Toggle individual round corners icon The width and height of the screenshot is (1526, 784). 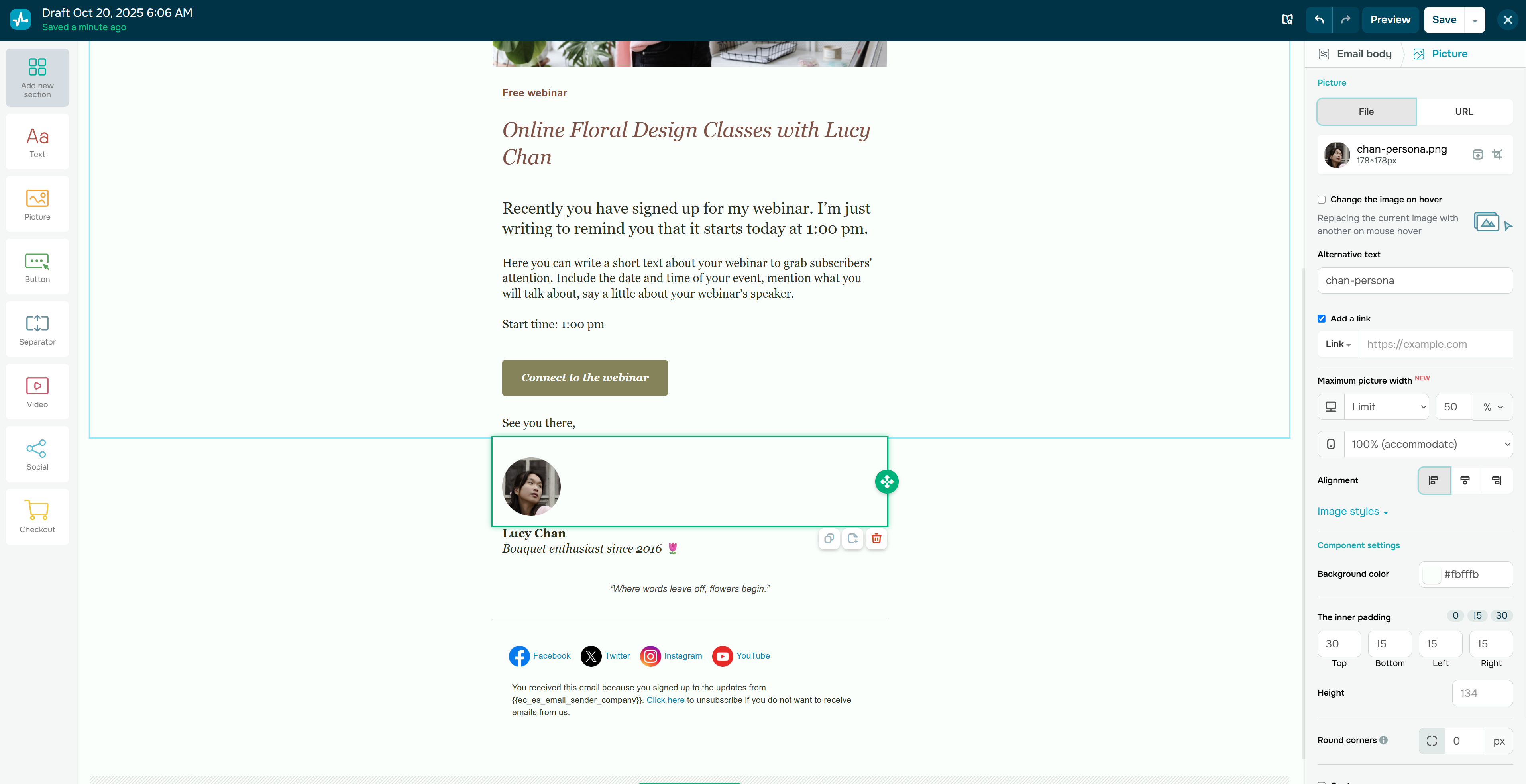(x=1432, y=741)
